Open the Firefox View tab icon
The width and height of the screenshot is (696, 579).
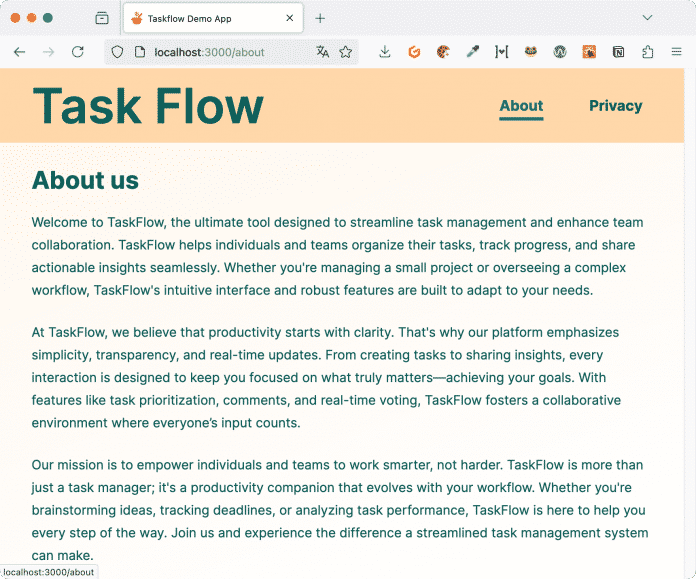102,18
